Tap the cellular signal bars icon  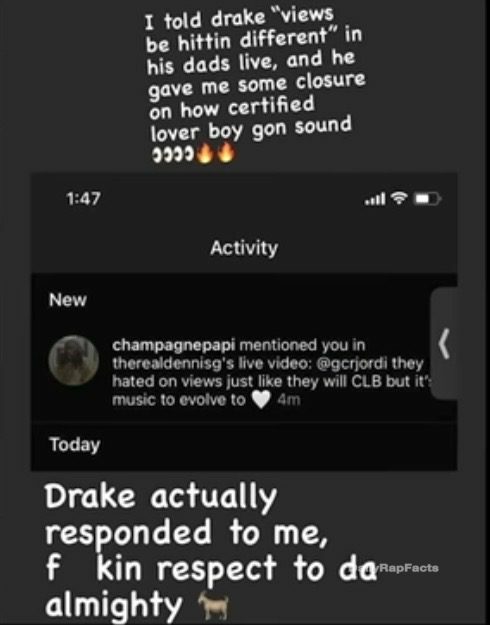(375, 199)
